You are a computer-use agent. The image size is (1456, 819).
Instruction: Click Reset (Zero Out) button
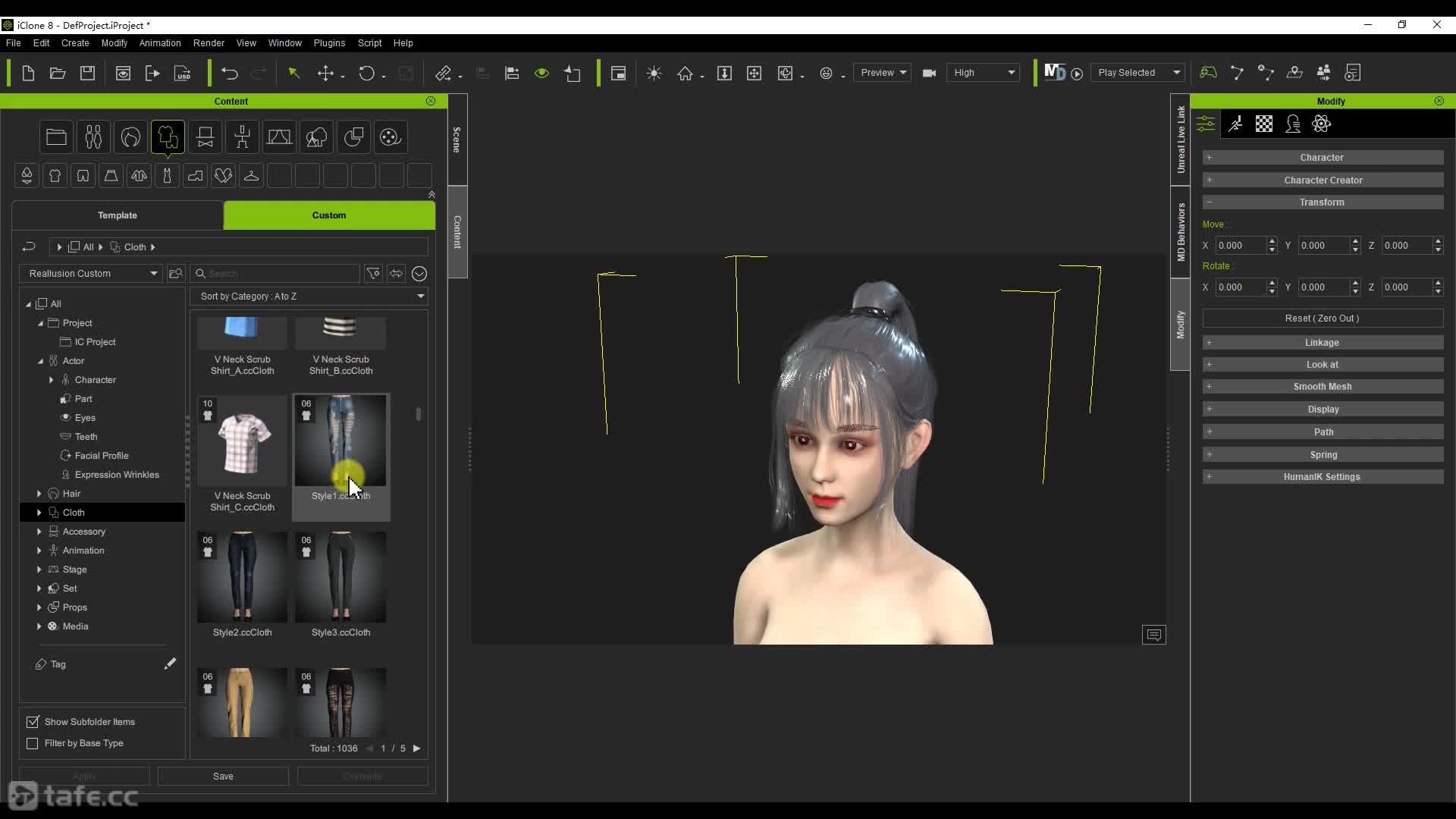click(1323, 318)
